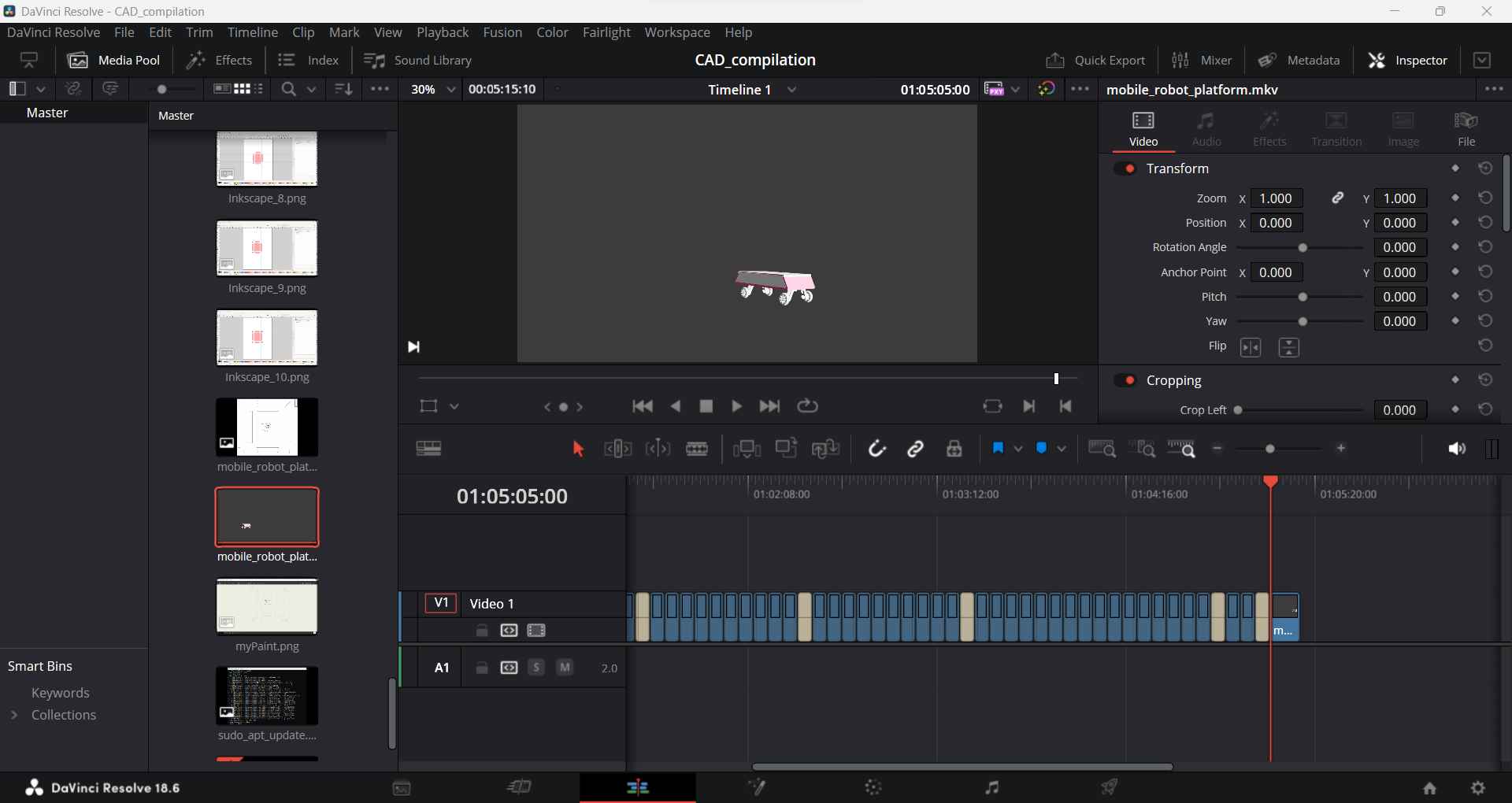Toggle the Transform enable switch
This screenshot has height=803, width=1512.
point(1125,168)
